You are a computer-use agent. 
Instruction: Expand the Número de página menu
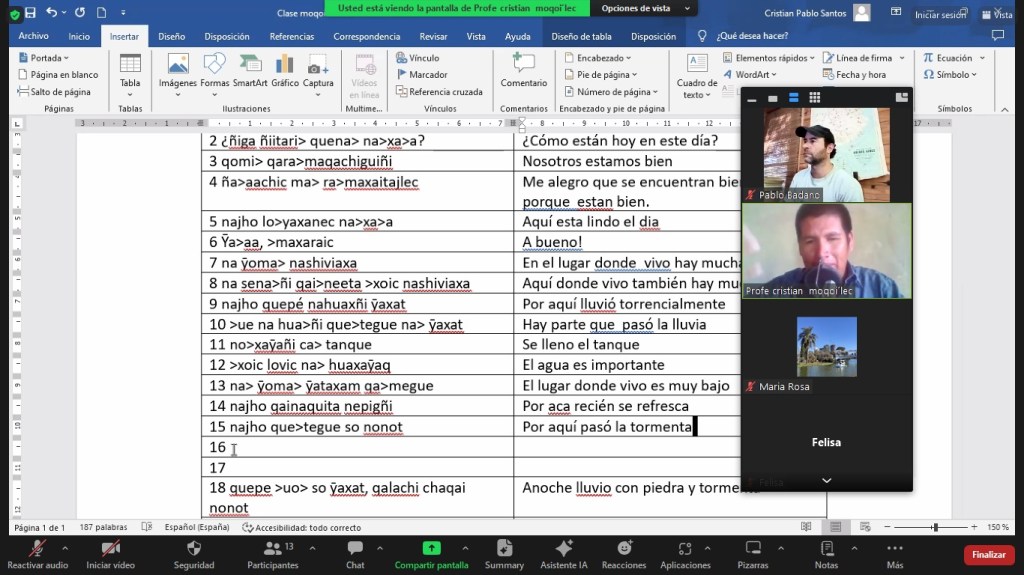(x=607, y=91)
